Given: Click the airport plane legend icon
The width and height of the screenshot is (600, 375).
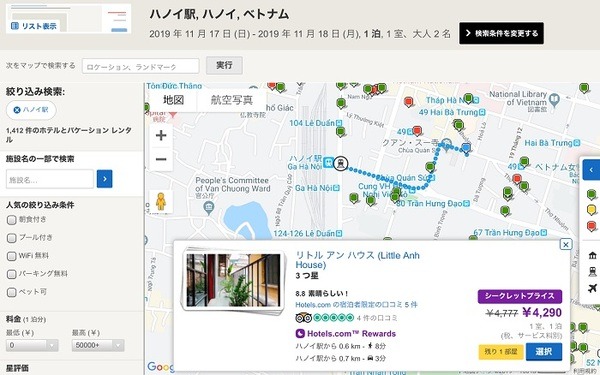Looking at the screenshot, I should [x=592, y=288].
